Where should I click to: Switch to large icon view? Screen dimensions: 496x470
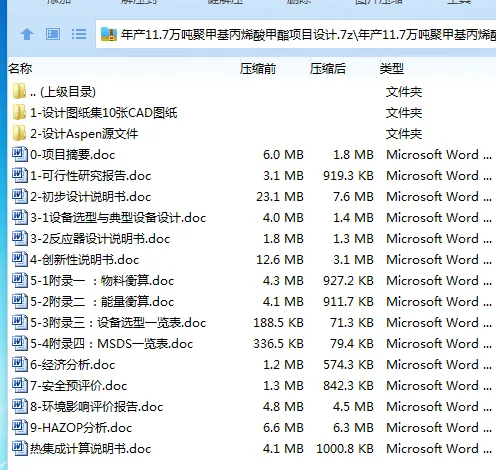pyautogui.click(x=53, y=34)
